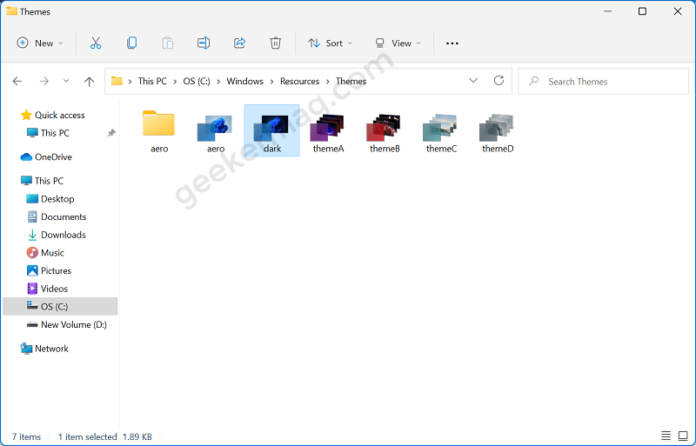Expand chevron between Resources and Themes

[x=328, y=82]
